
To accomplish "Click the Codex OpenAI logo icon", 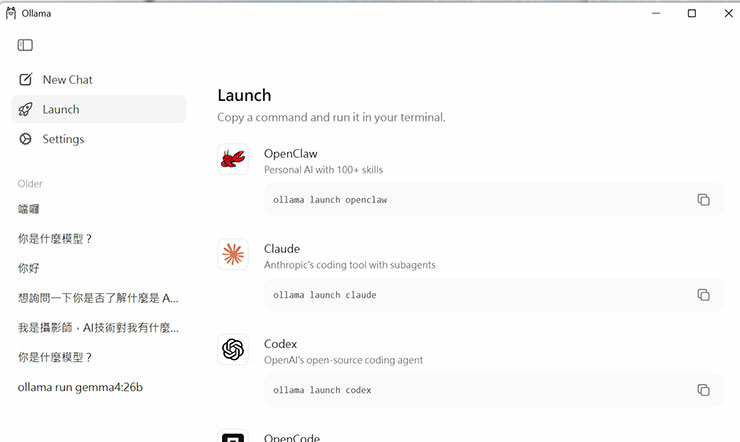I will (233, 350).
